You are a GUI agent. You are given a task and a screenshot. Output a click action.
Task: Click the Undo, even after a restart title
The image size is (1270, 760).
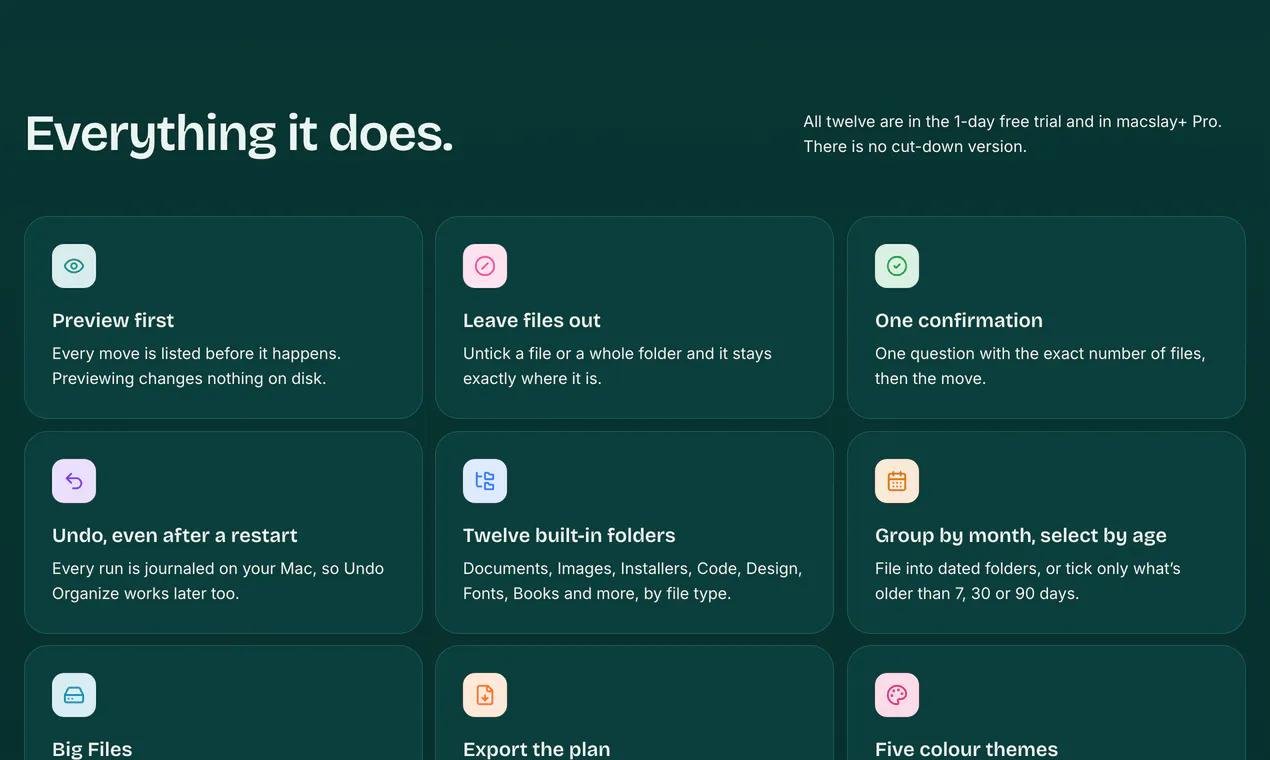(175, 535)
